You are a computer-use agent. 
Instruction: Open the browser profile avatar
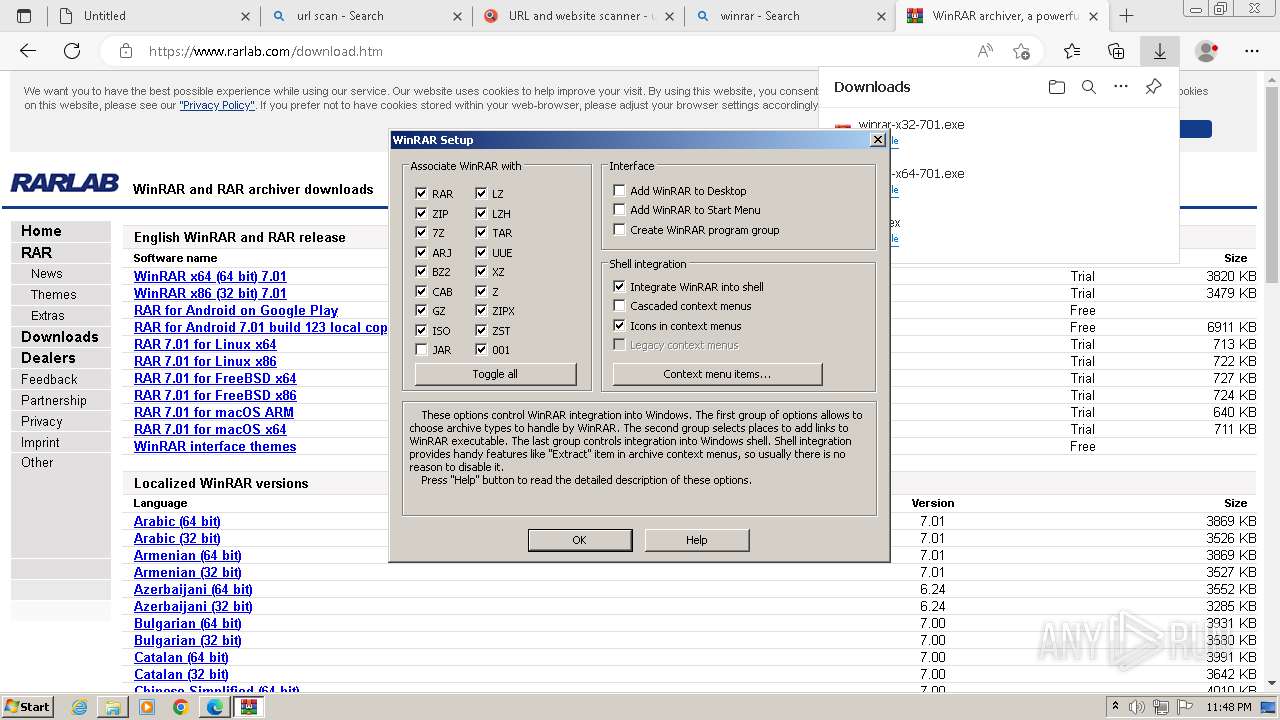1207,51
